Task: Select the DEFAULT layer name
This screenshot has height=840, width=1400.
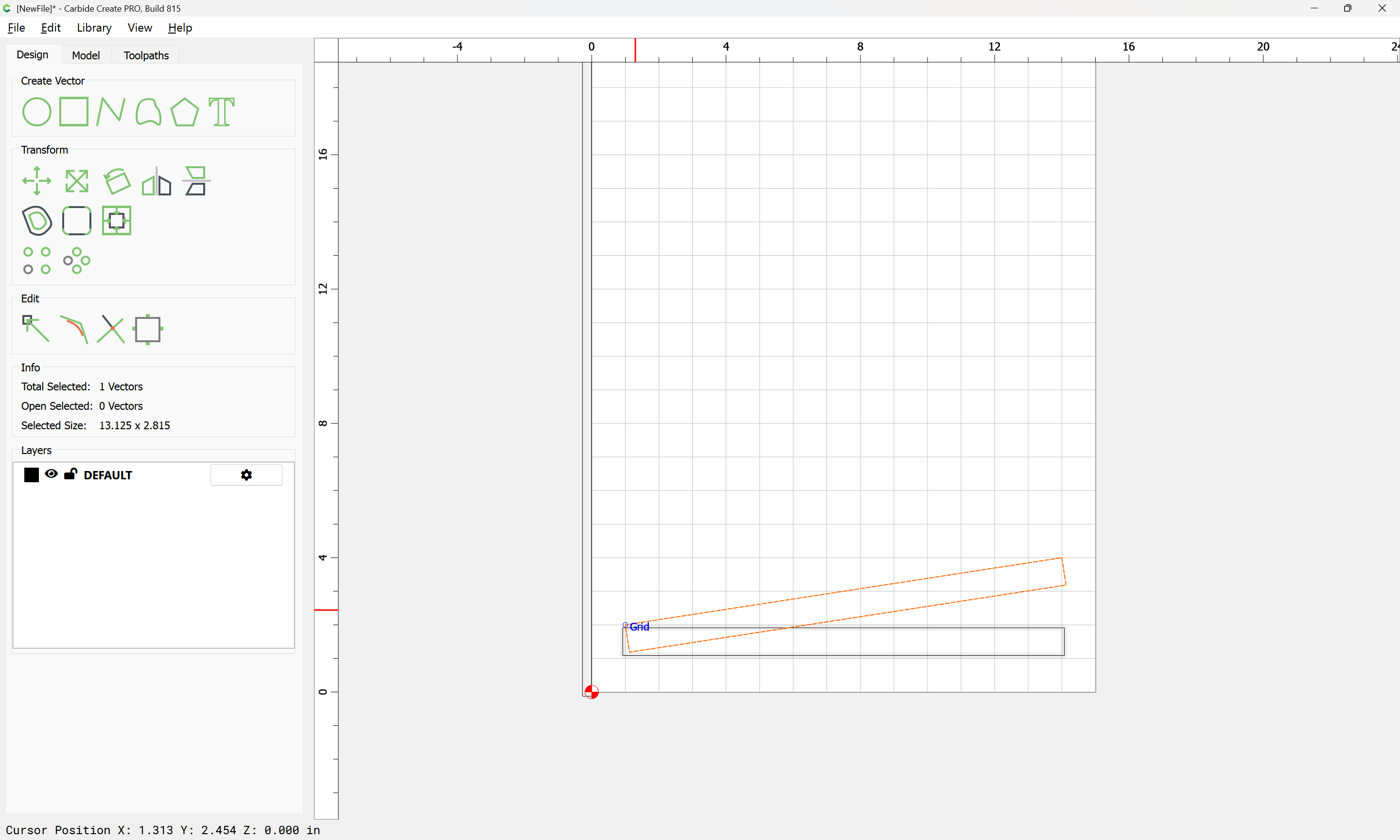Action: (107, 475)
